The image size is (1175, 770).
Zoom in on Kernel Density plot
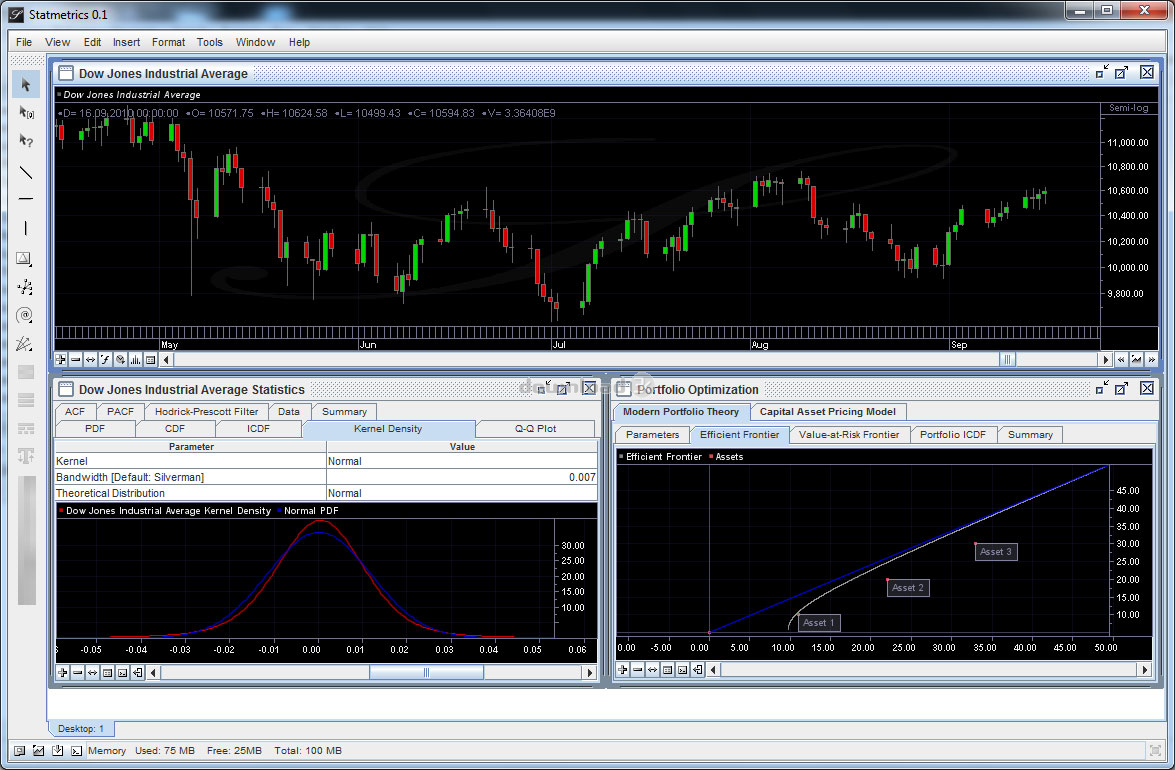click(x=62, y=673)
